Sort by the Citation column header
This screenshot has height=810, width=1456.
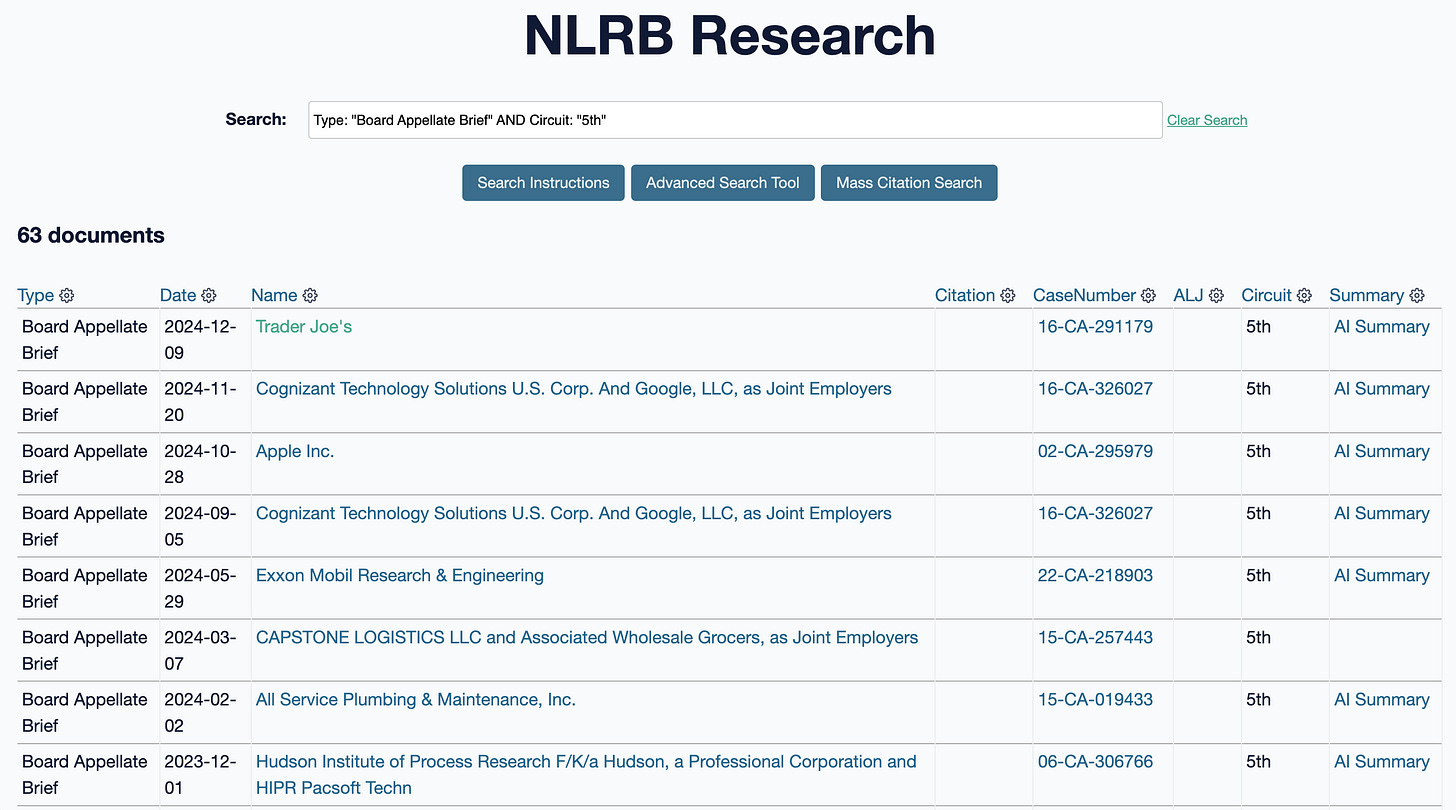965,295
